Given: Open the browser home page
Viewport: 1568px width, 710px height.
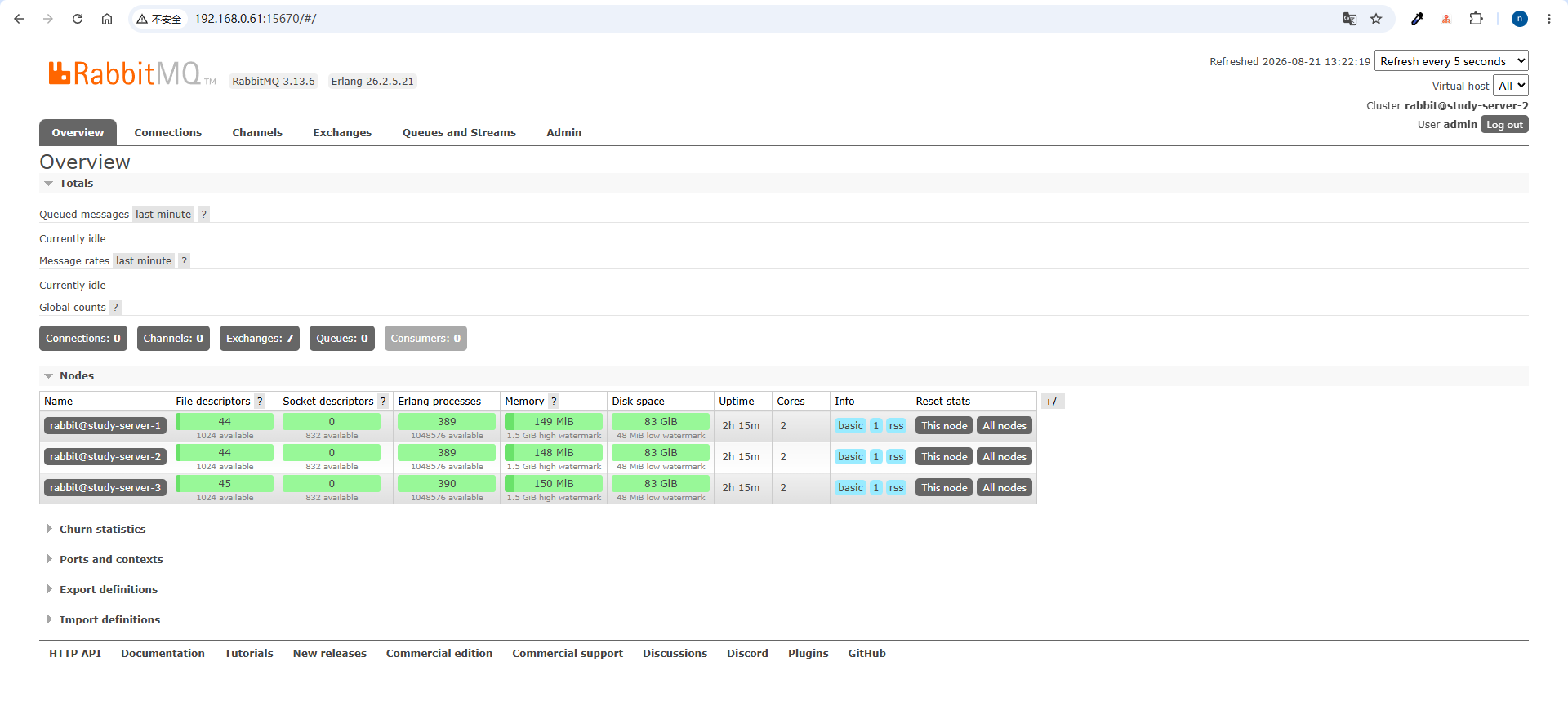Looking at the screenshot, I should [107, 19].
